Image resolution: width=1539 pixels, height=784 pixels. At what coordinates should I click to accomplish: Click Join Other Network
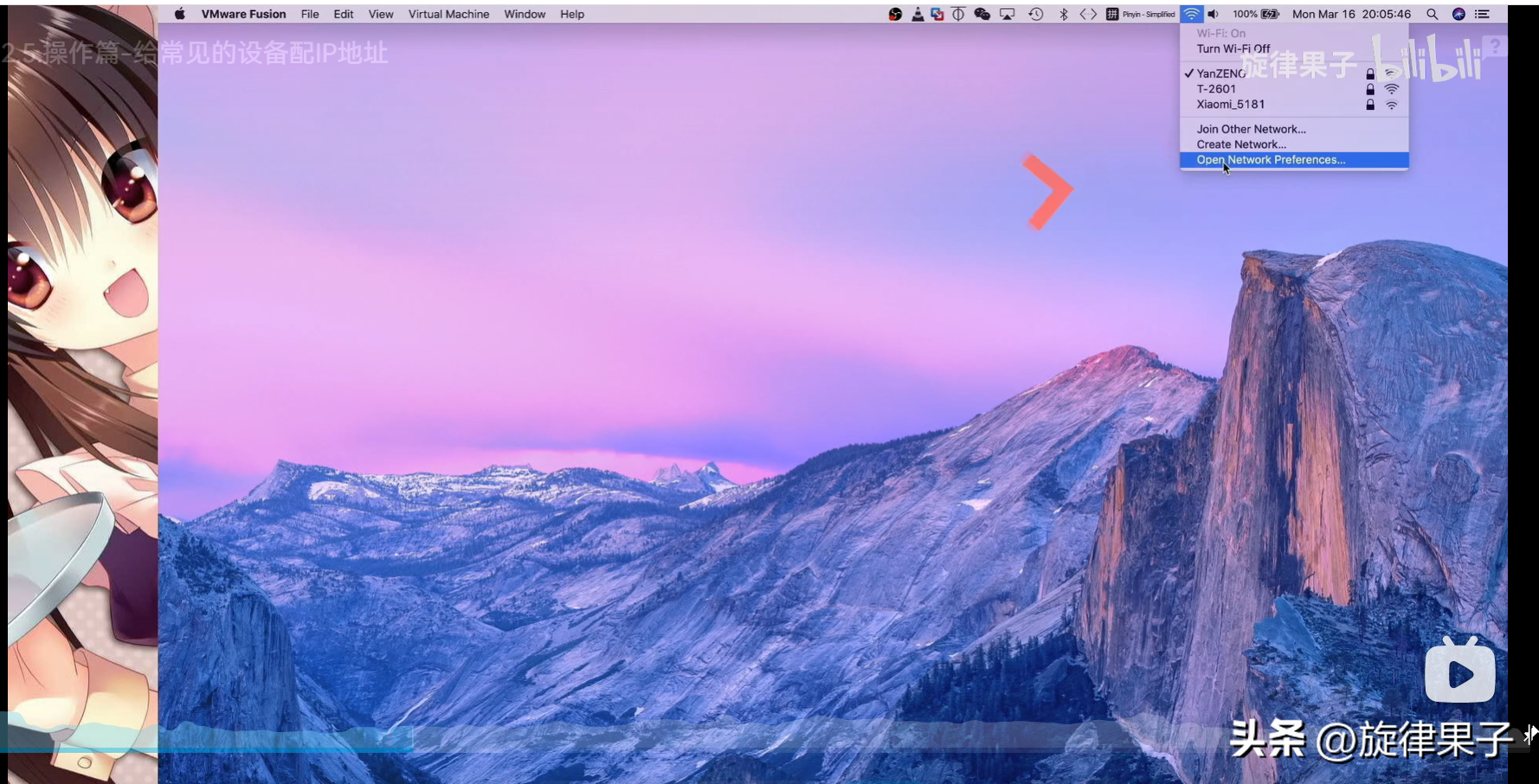pyautogui.click(x=1251, y=129)
